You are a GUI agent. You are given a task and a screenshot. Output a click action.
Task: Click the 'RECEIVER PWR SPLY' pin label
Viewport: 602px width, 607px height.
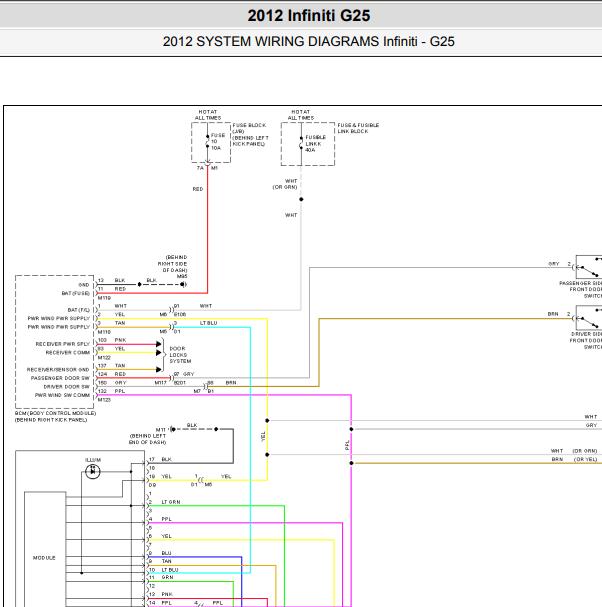pos(62,344)
